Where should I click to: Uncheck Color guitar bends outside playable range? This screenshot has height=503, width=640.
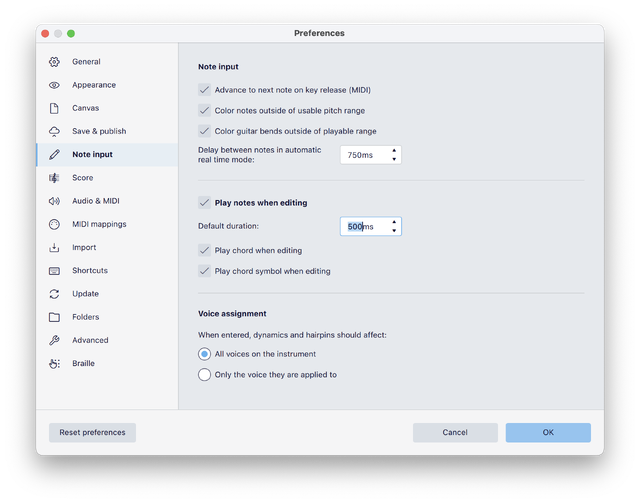click(x=205, y=131)
